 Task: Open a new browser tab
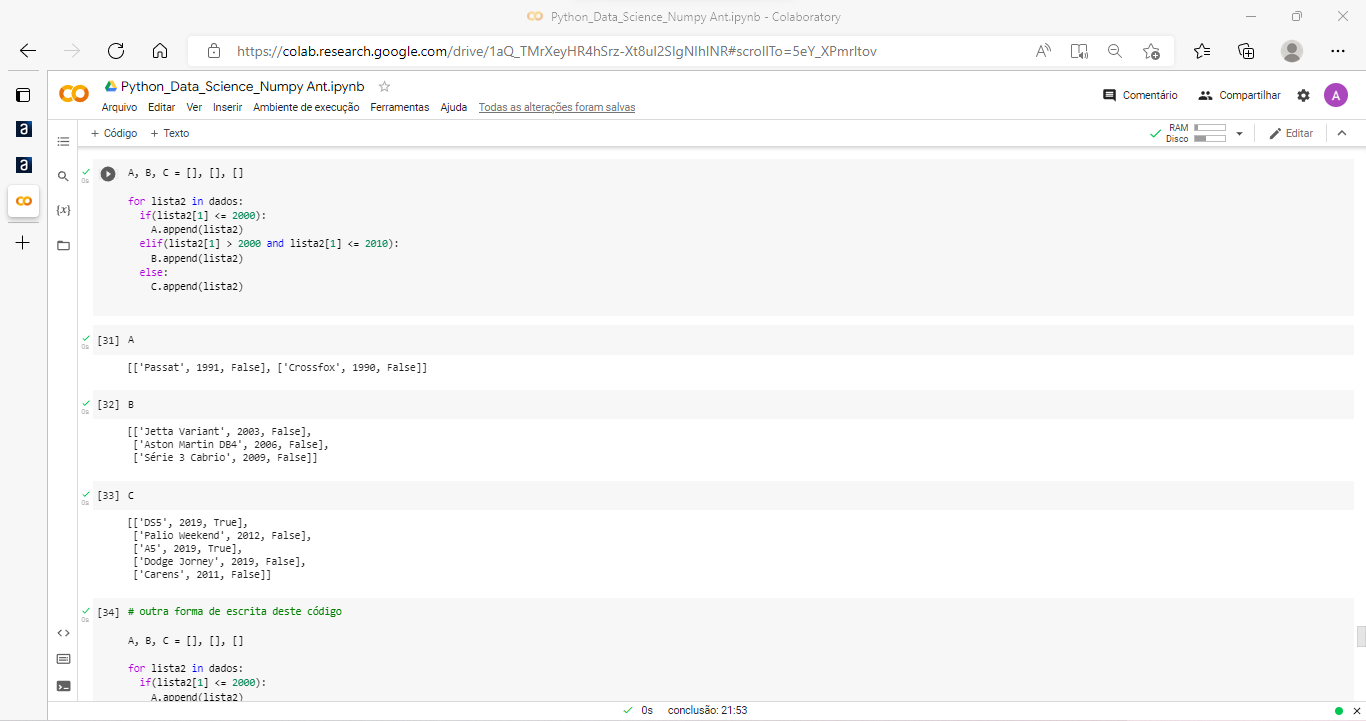click(x=23, y=243)
